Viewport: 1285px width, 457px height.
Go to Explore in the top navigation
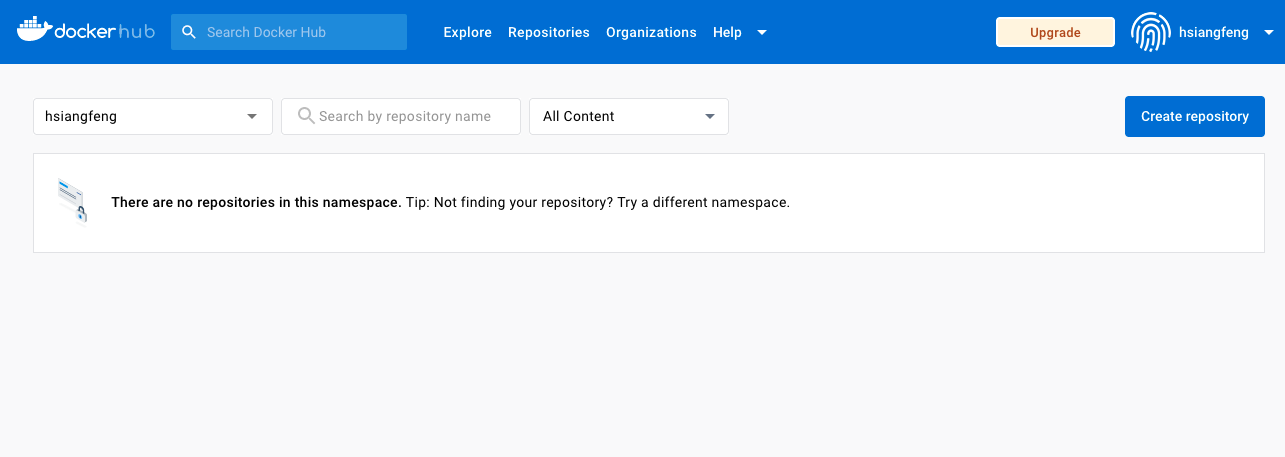tap(467, 32)
